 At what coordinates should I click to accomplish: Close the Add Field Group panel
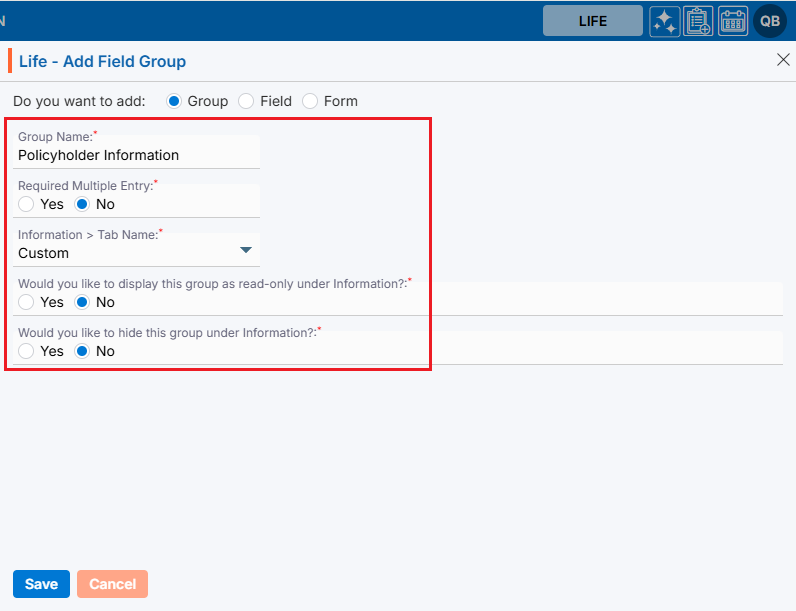point(783,60)
